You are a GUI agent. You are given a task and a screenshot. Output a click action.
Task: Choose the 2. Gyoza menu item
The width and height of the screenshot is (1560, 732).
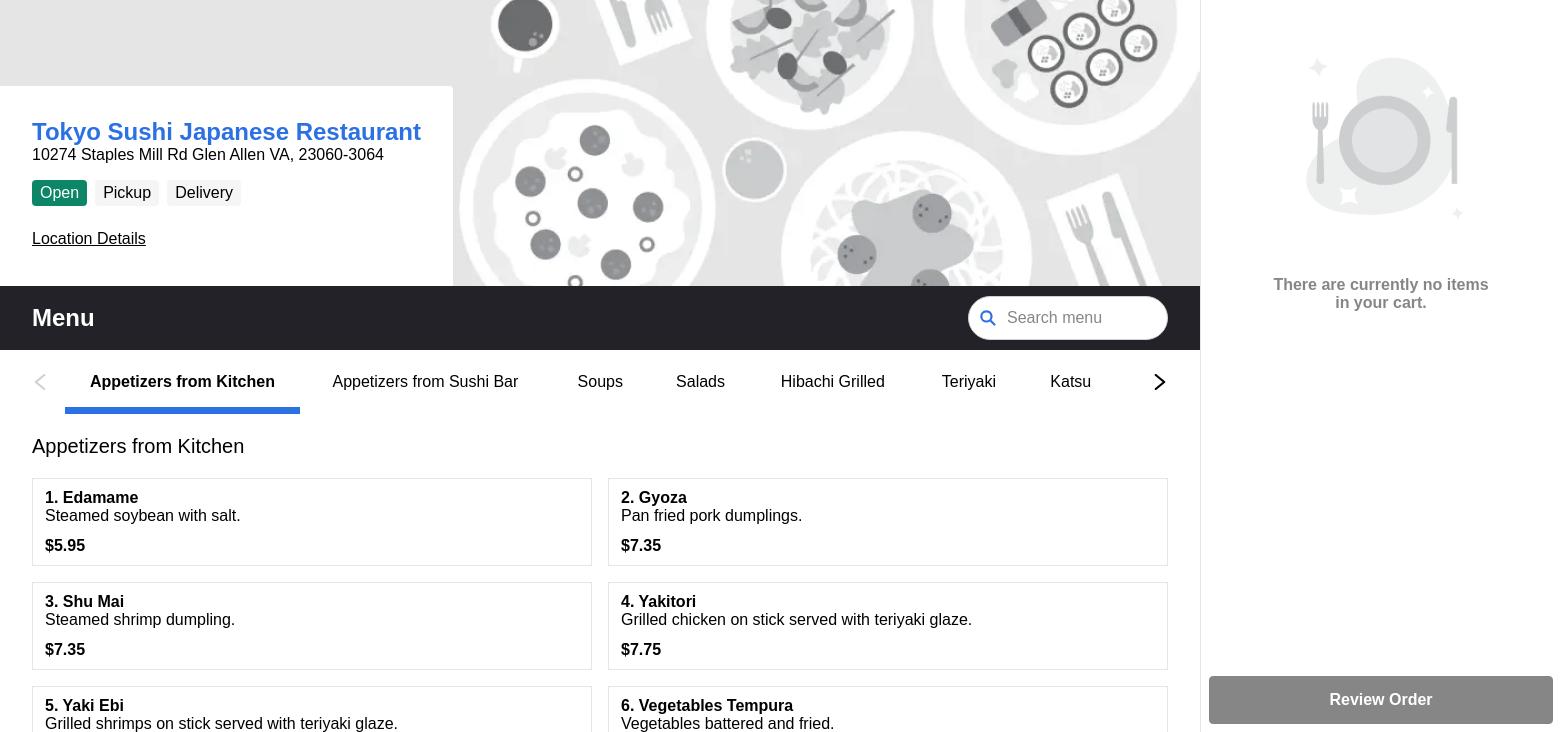point(888,522)
